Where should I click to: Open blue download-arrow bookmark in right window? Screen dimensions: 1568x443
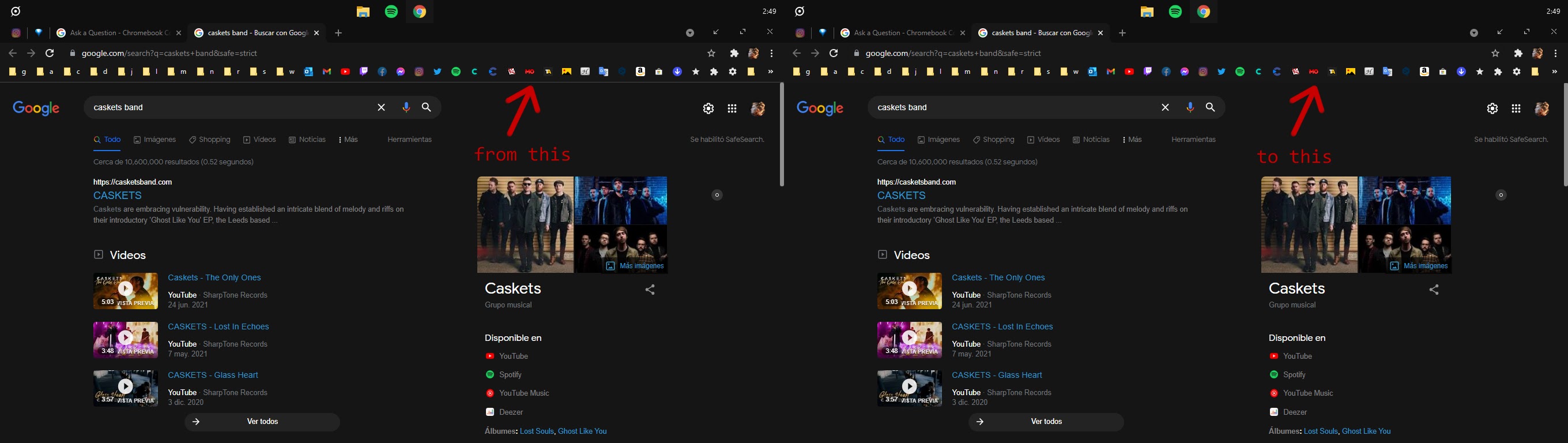click(x=1461, y=72)
